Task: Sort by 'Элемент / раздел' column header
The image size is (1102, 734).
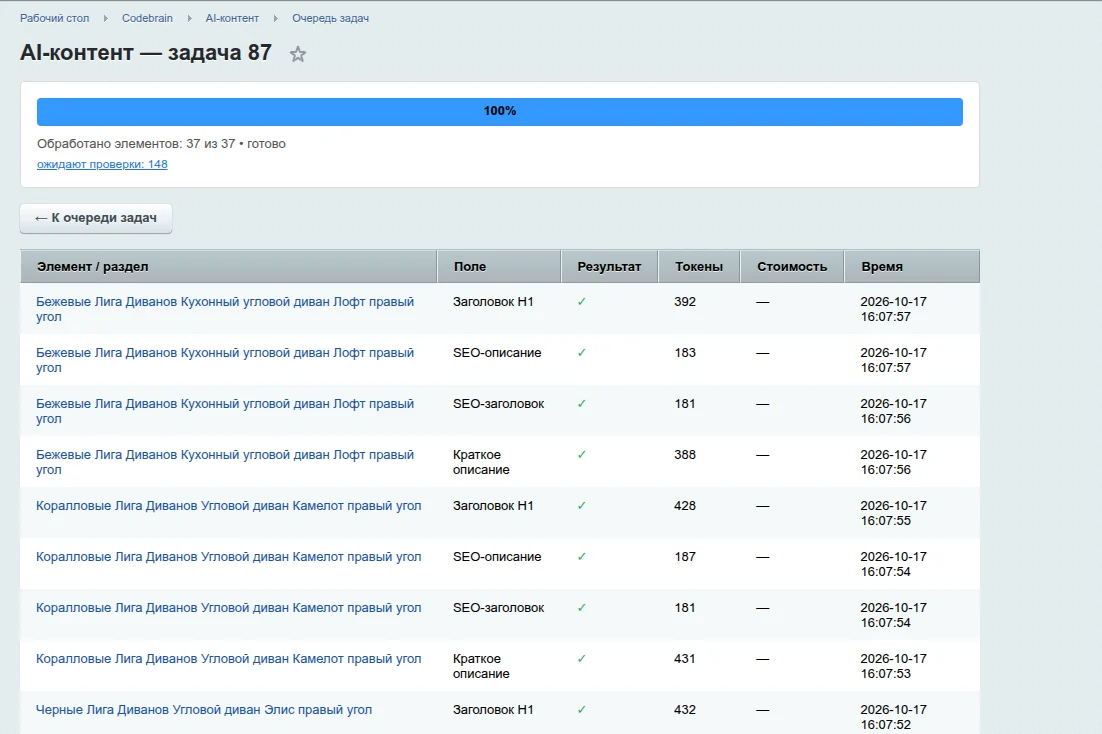Action: point(228,266)
